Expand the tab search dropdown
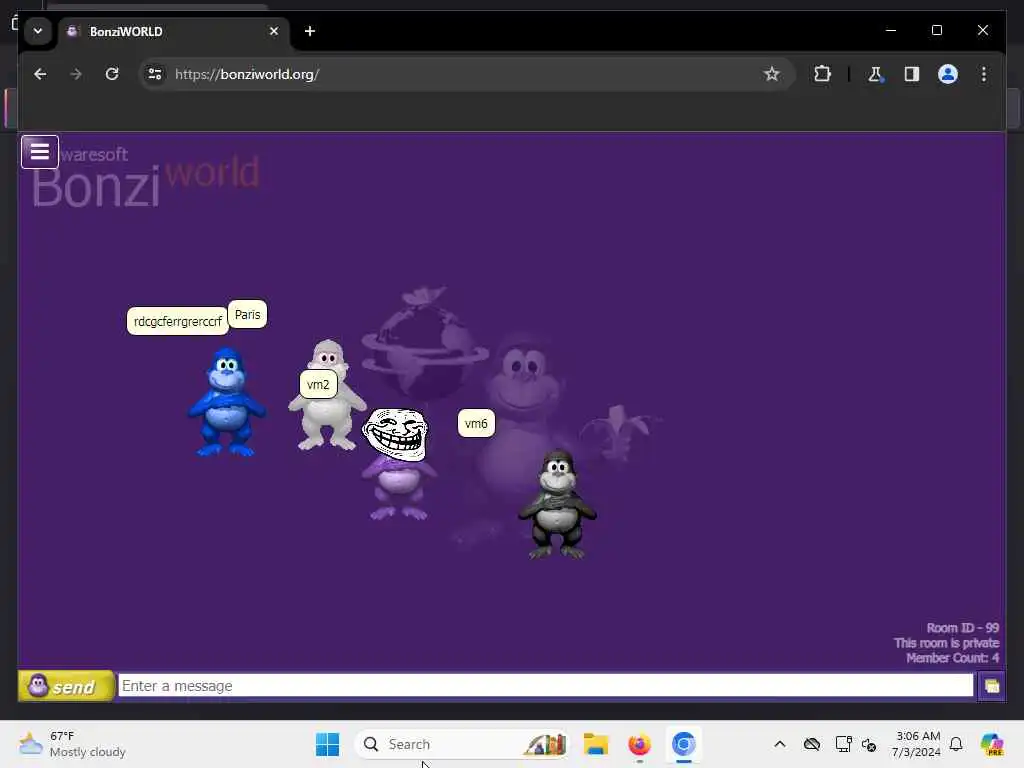This screenshot has height=768, width=1024. [38, 31]
